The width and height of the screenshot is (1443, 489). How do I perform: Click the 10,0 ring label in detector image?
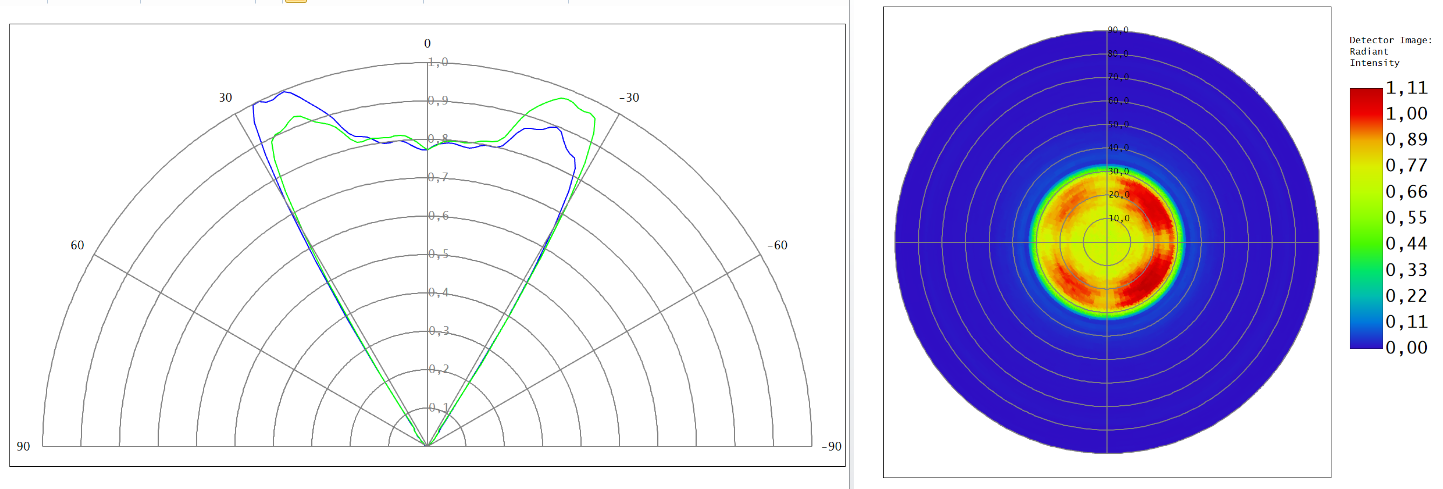(1119, 218)
